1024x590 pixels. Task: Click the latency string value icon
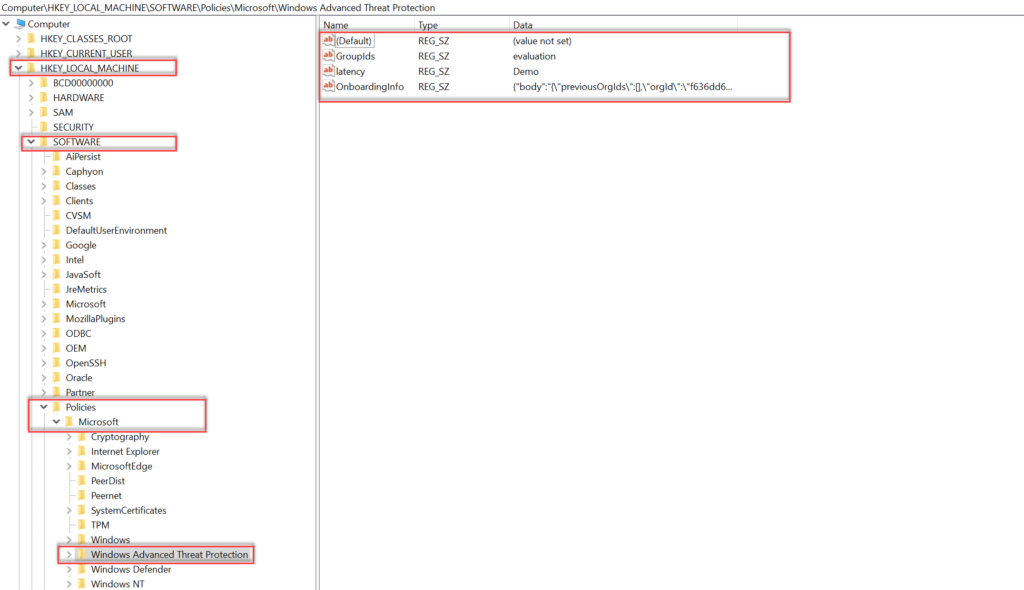(x=328, y=71)
